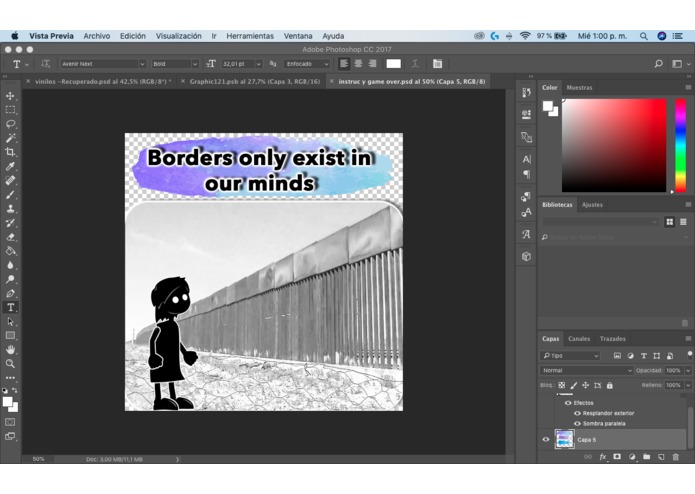Hide the Efectos layer effects

[x=568, y=403]
